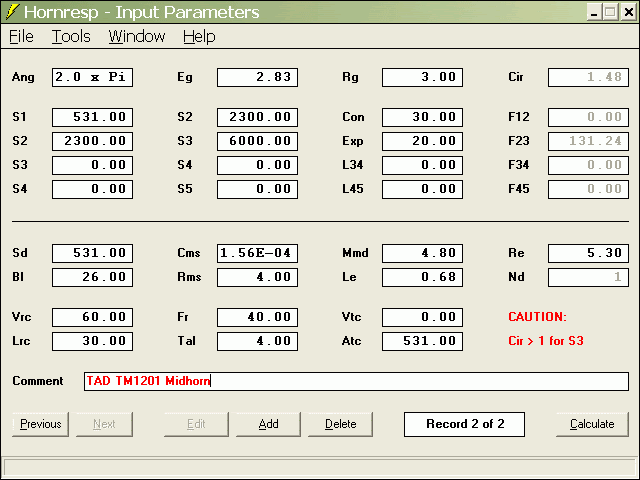Minimize the Hornresp window

click(594, 12)
